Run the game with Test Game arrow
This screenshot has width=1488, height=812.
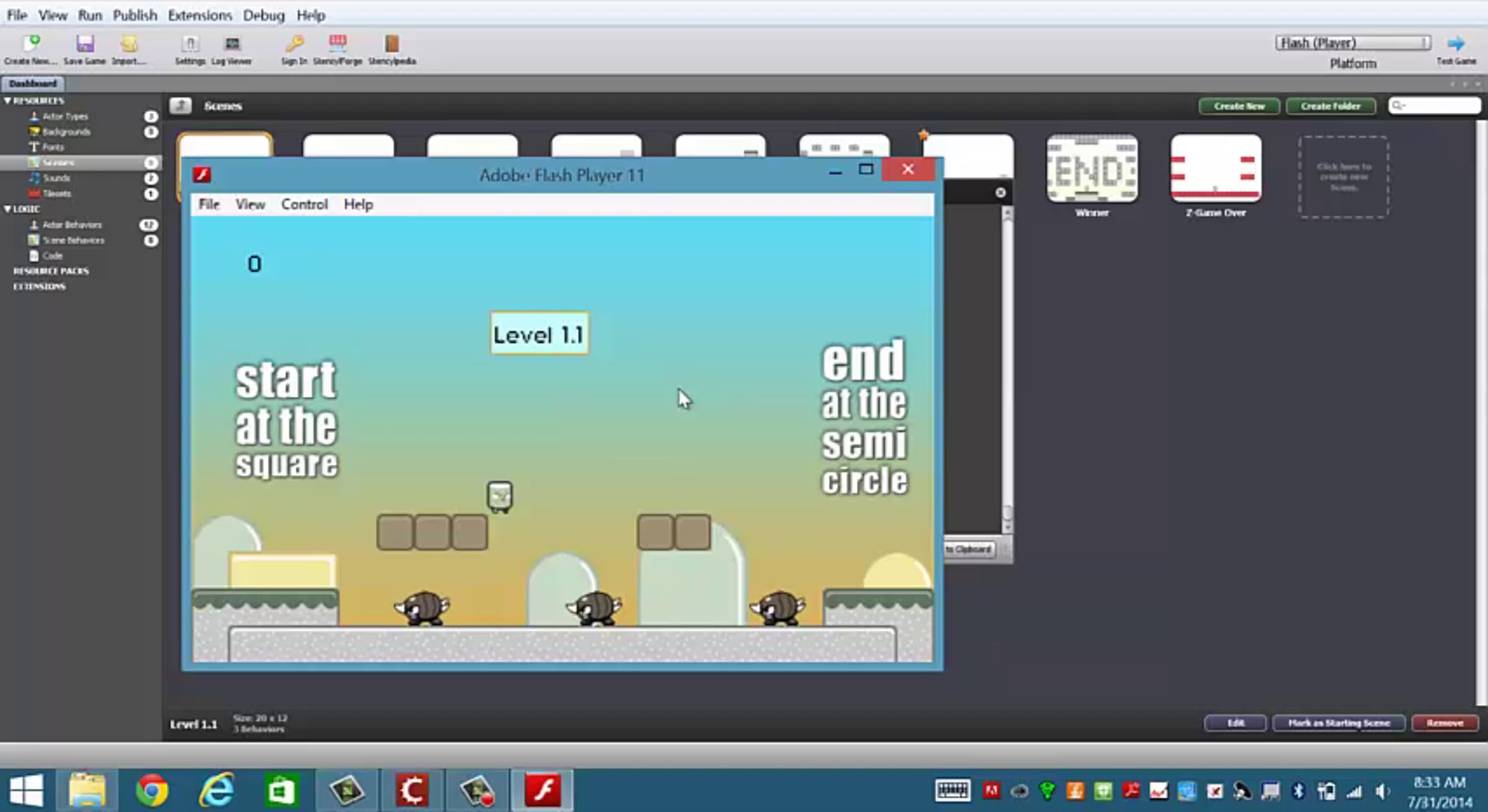point(1456,50)
